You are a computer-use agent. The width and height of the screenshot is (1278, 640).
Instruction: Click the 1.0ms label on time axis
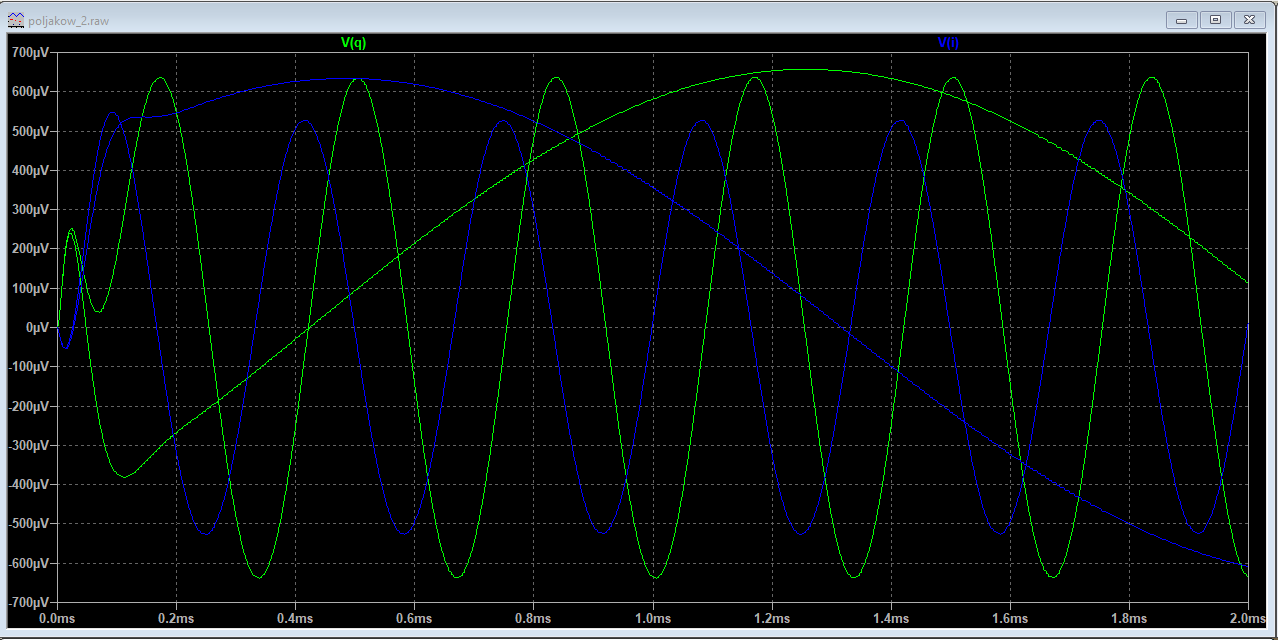click(653, 620)
